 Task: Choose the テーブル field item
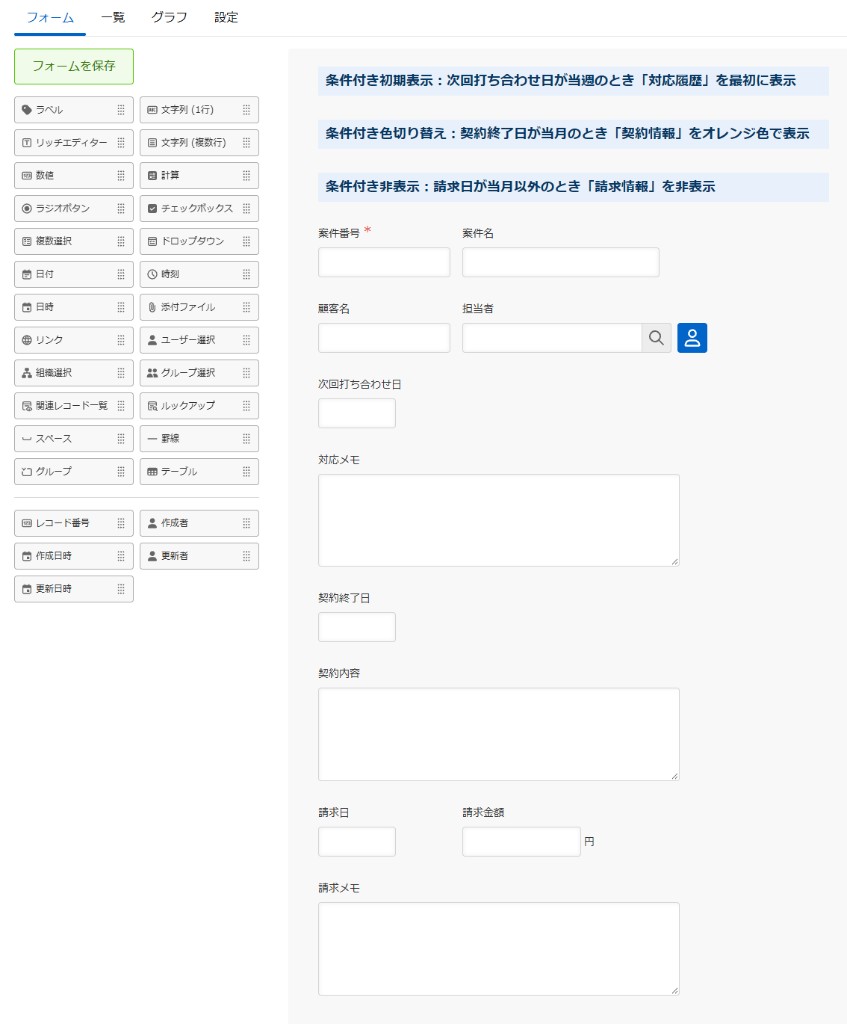point(199,472)
